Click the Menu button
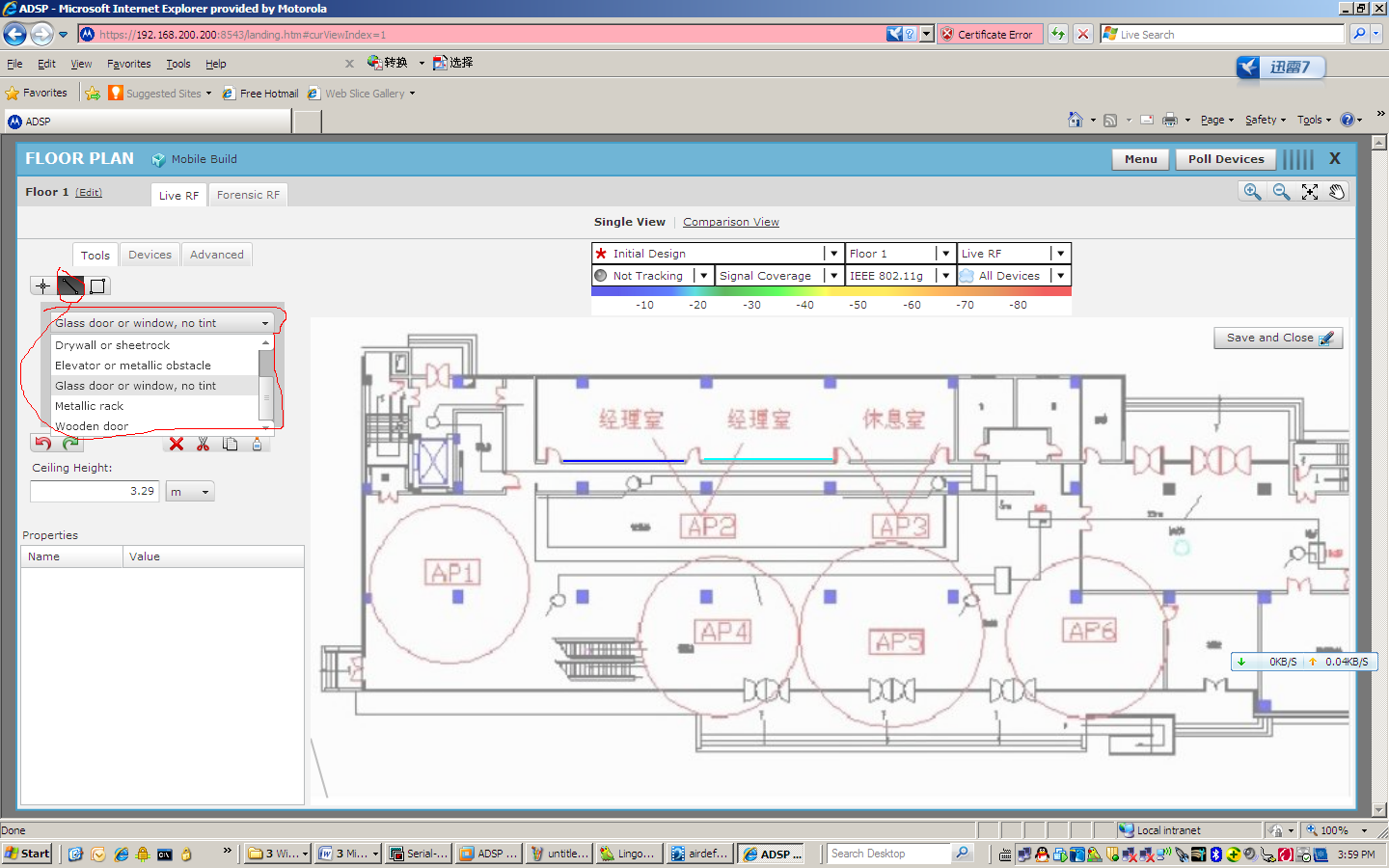The image size is (1389, 868). coord(1141,159)
